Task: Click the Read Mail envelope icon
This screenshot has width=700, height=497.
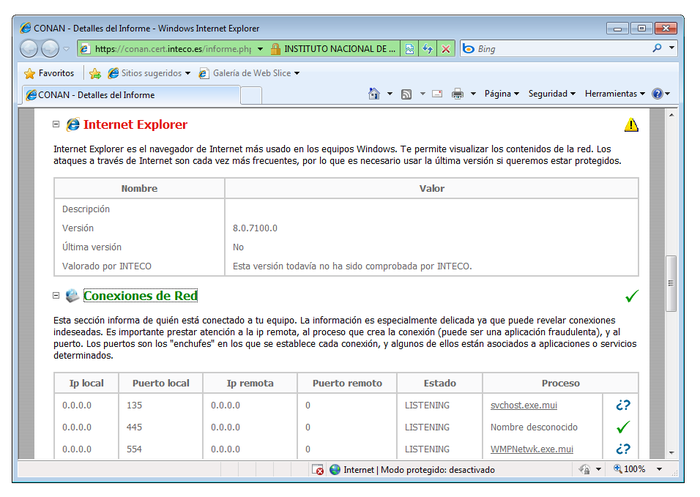Action: [x=438, y=94]
